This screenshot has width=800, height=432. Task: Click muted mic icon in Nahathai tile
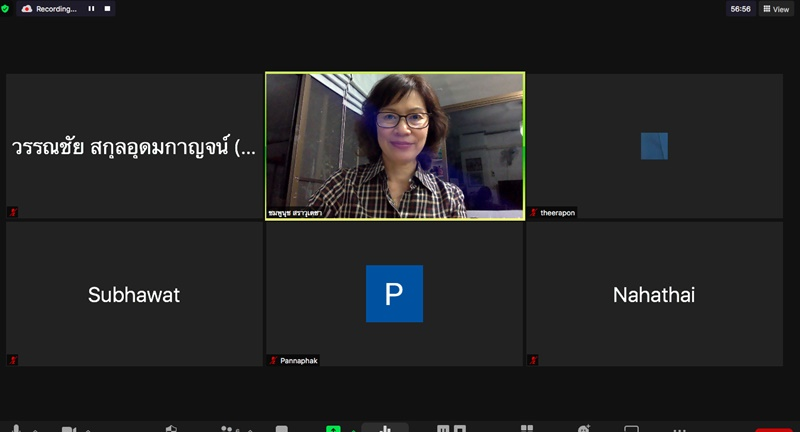click(533, 360)
